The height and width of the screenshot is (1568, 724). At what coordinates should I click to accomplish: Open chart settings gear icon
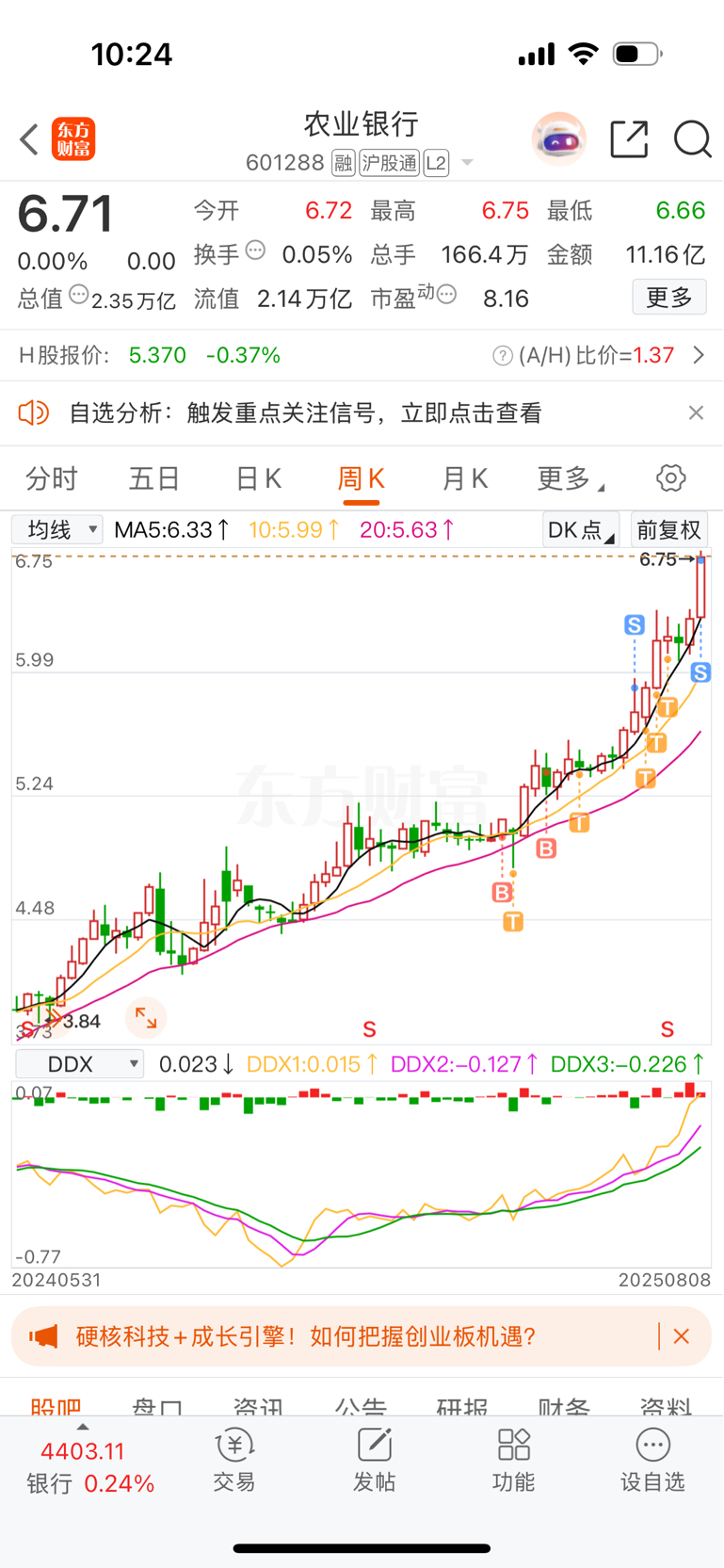point(671,478)
